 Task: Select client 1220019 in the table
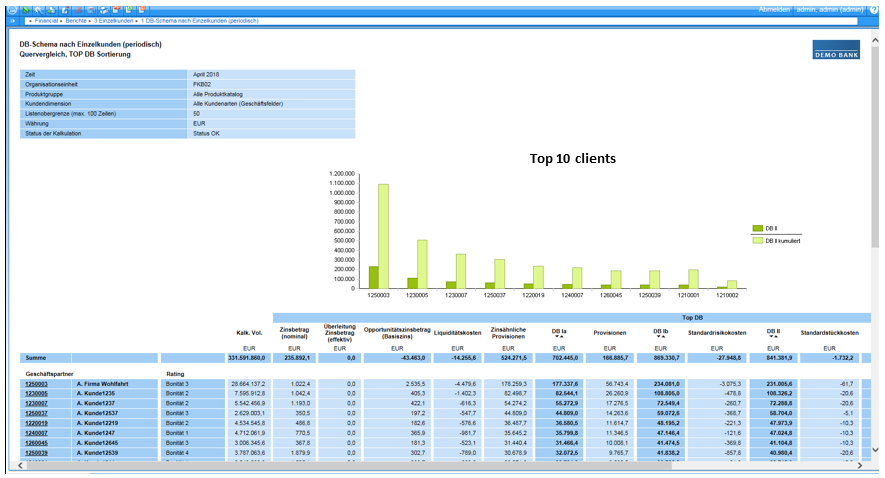(x=36, y=423)
